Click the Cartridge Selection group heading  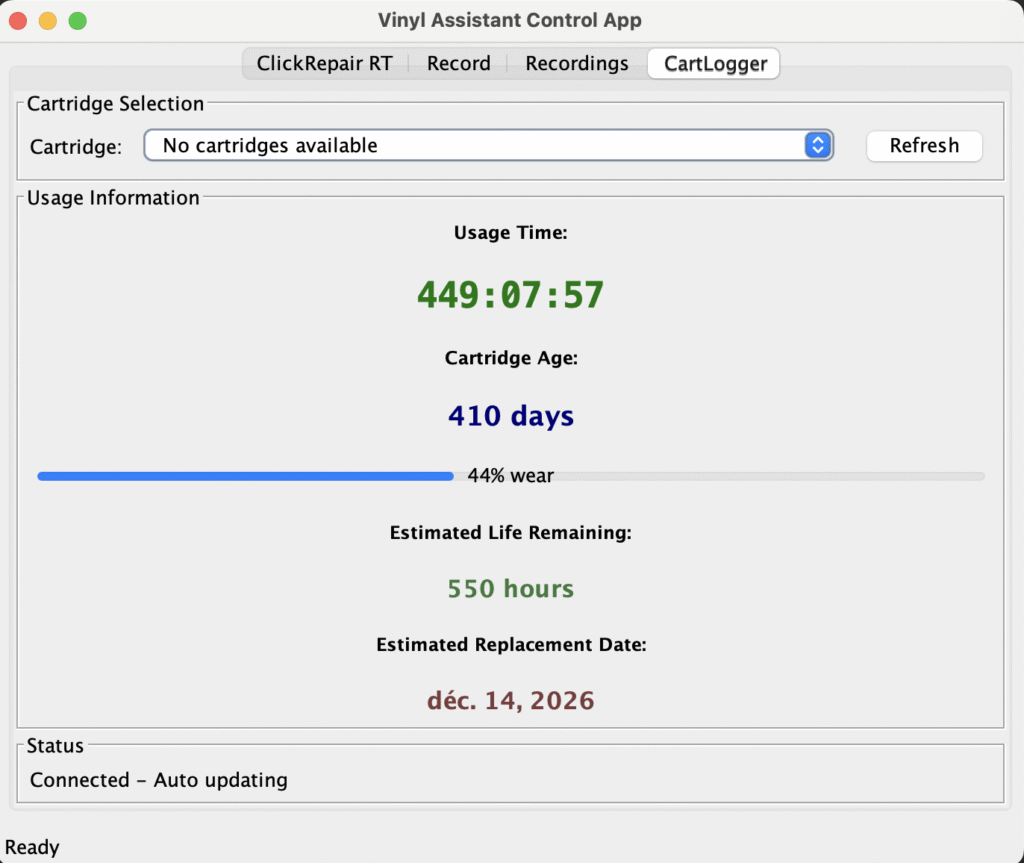[x=115, y=104]
